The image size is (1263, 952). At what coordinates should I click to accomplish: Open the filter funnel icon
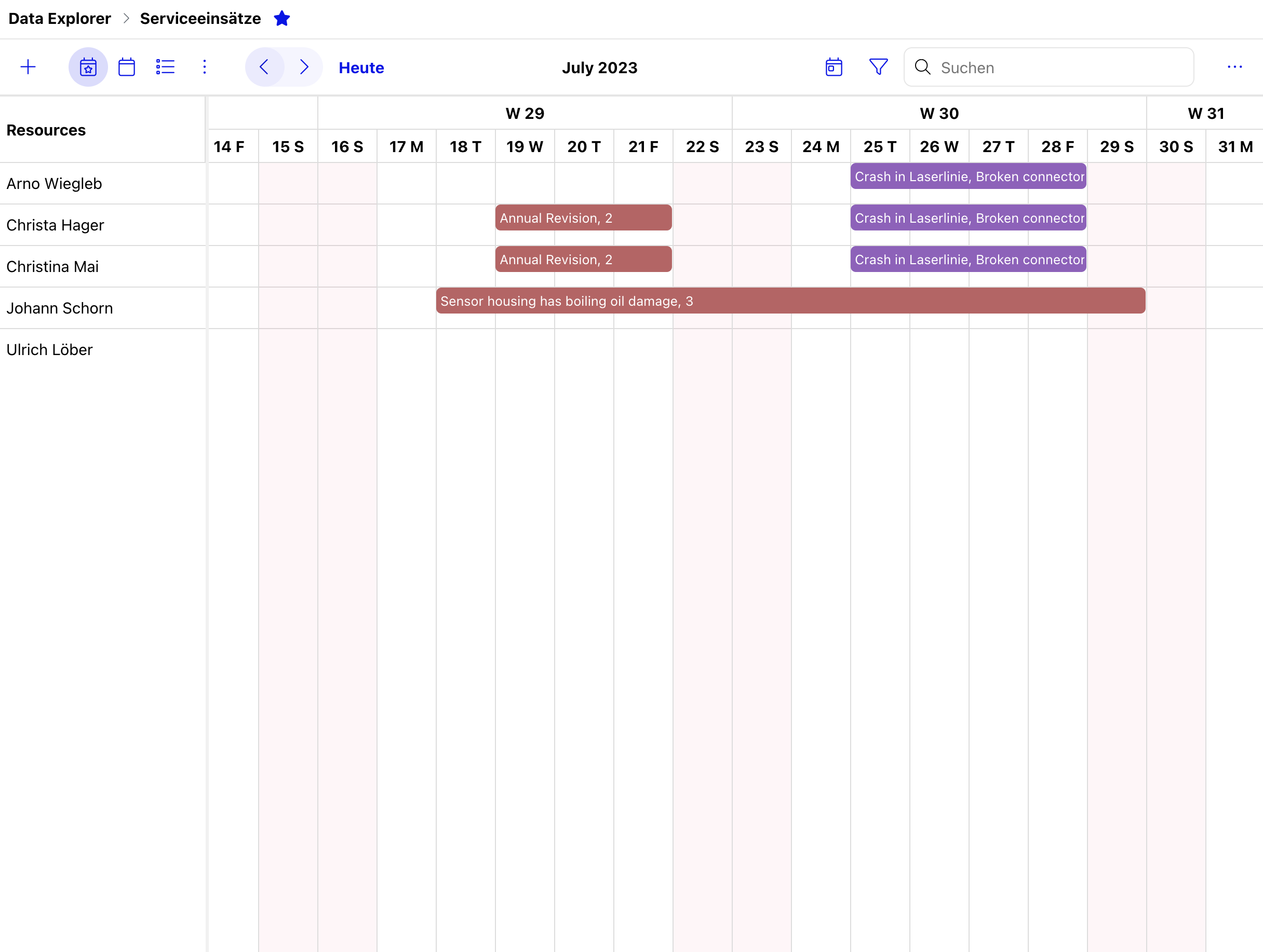coord(878,67)
